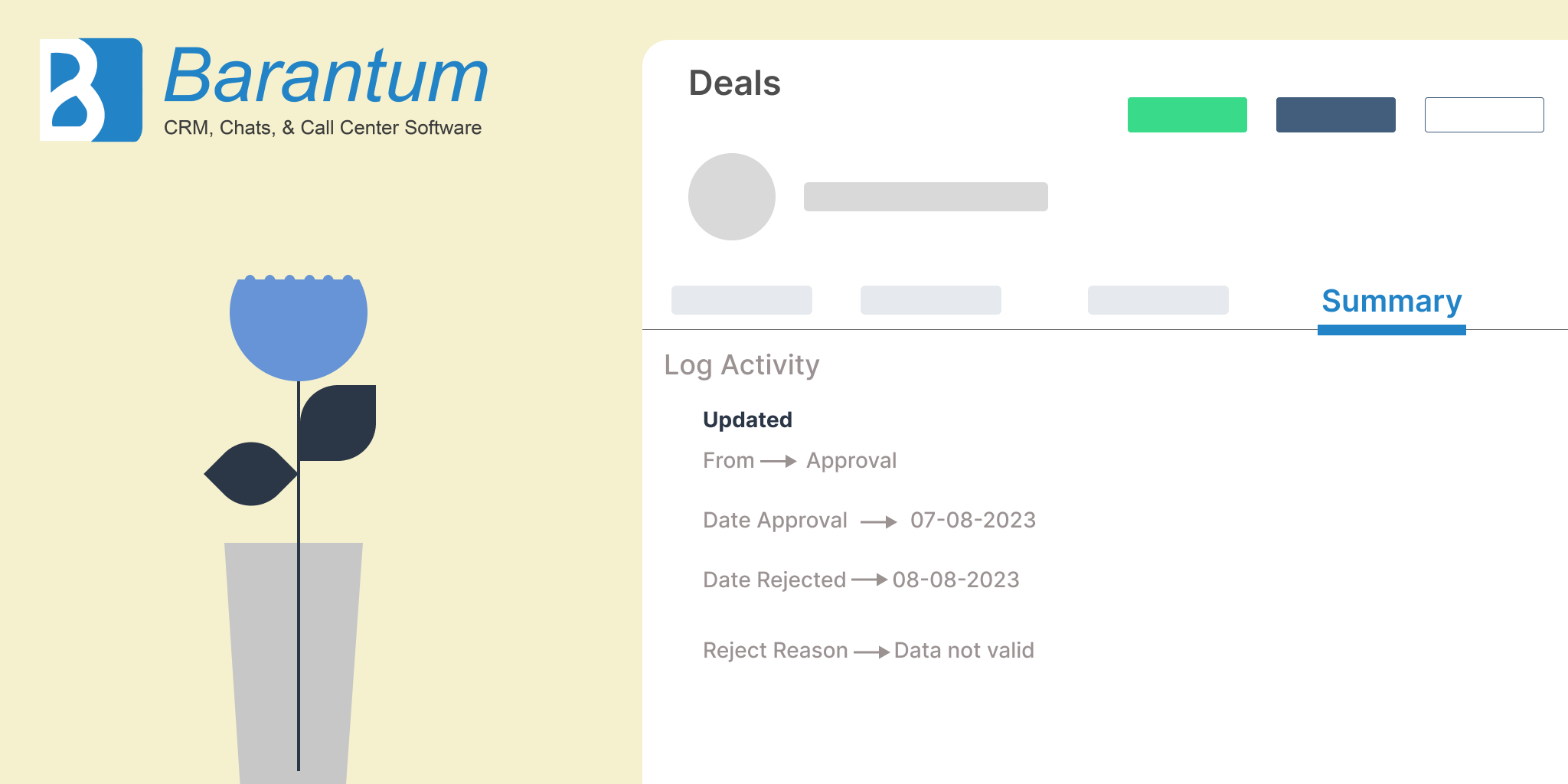Image resolution: width=1568 pixels, height=784 pixels.
Task: Click the Barantum brand name text
Action: coord(326,76)
